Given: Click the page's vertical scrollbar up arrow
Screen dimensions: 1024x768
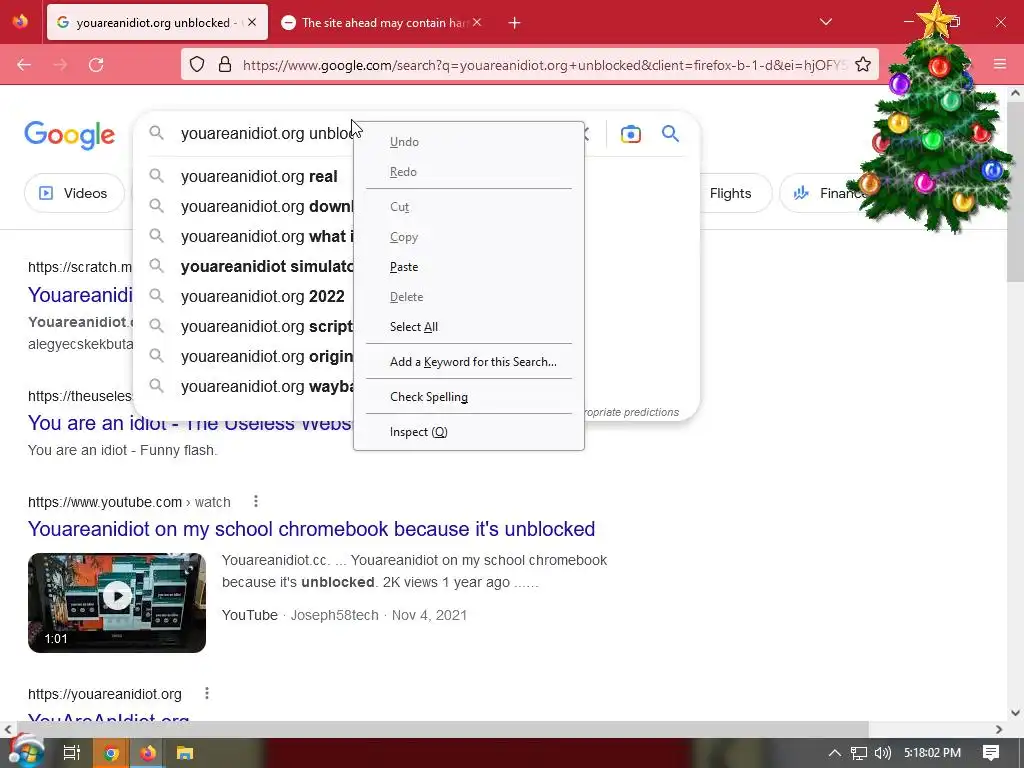Looking at the screenshot, I should 1015,93.
